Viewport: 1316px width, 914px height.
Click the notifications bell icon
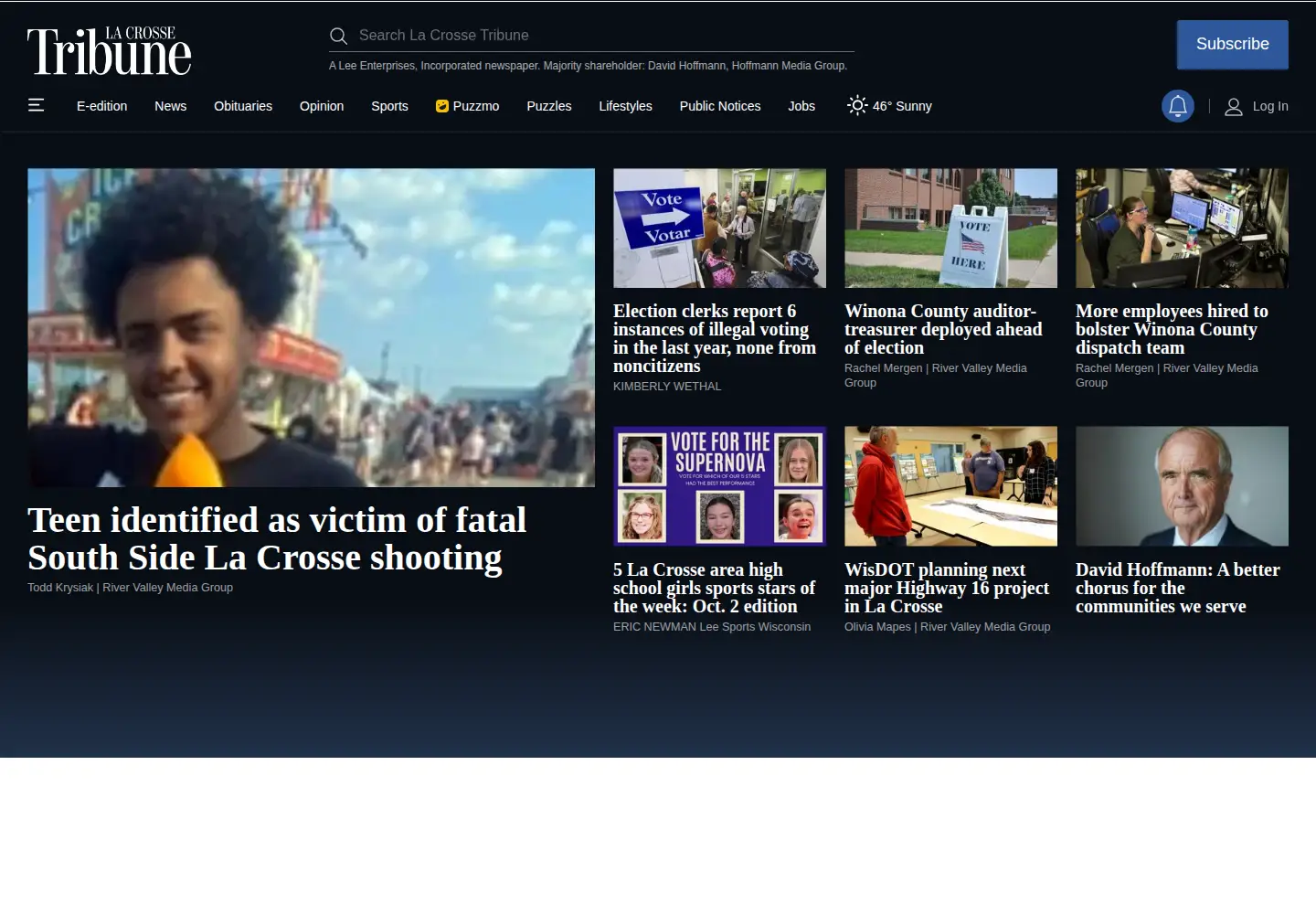coord(1178,106)
